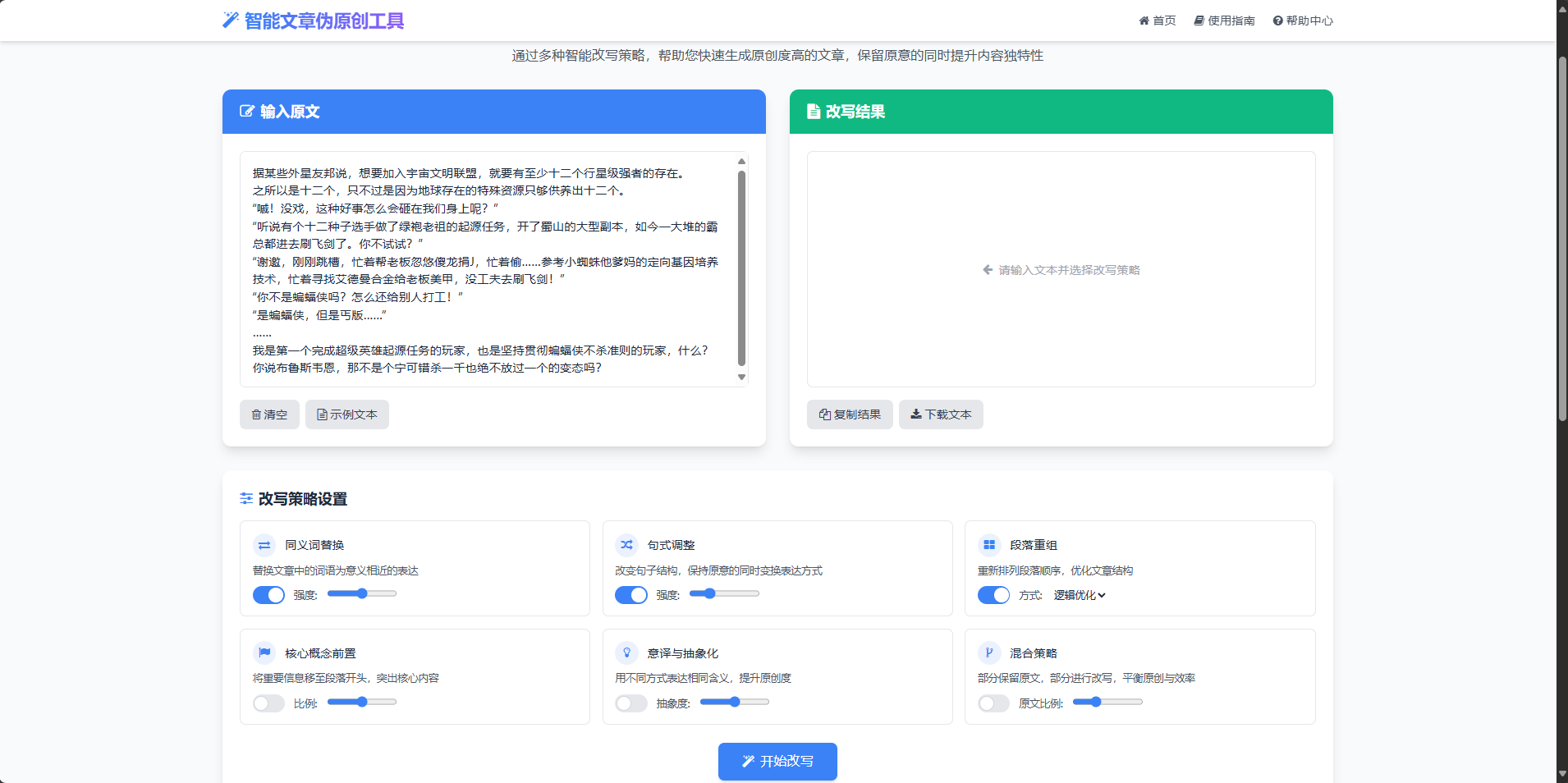
Task: Click the sentence adjustment shuffle icon
Action: click(626, 545)
